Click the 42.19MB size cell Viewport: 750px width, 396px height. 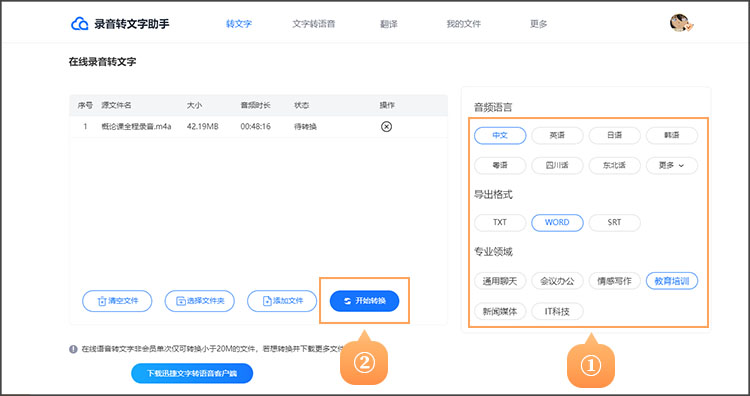point(202,127)
